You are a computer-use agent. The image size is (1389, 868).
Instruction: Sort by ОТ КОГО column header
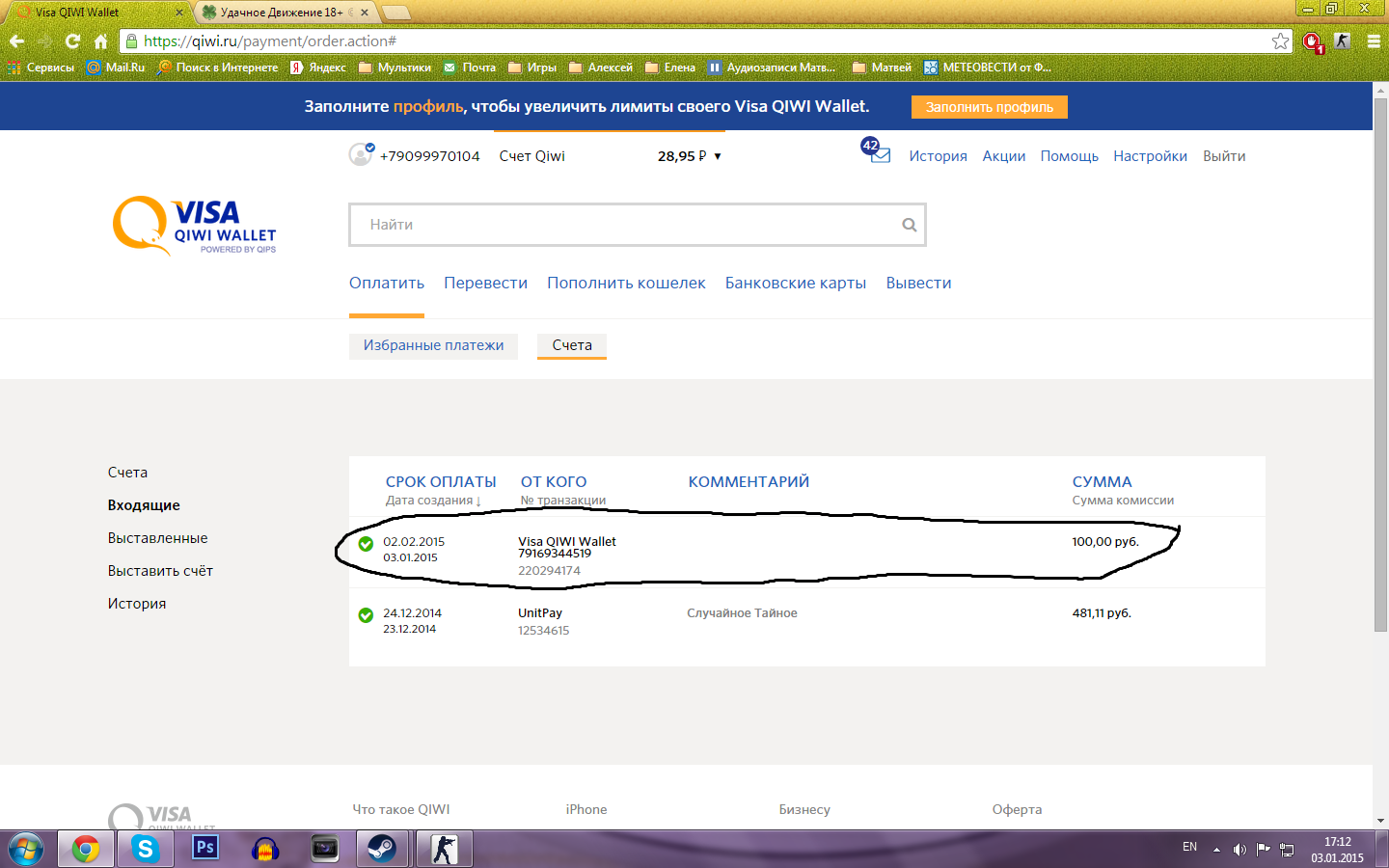pos(554,481)
